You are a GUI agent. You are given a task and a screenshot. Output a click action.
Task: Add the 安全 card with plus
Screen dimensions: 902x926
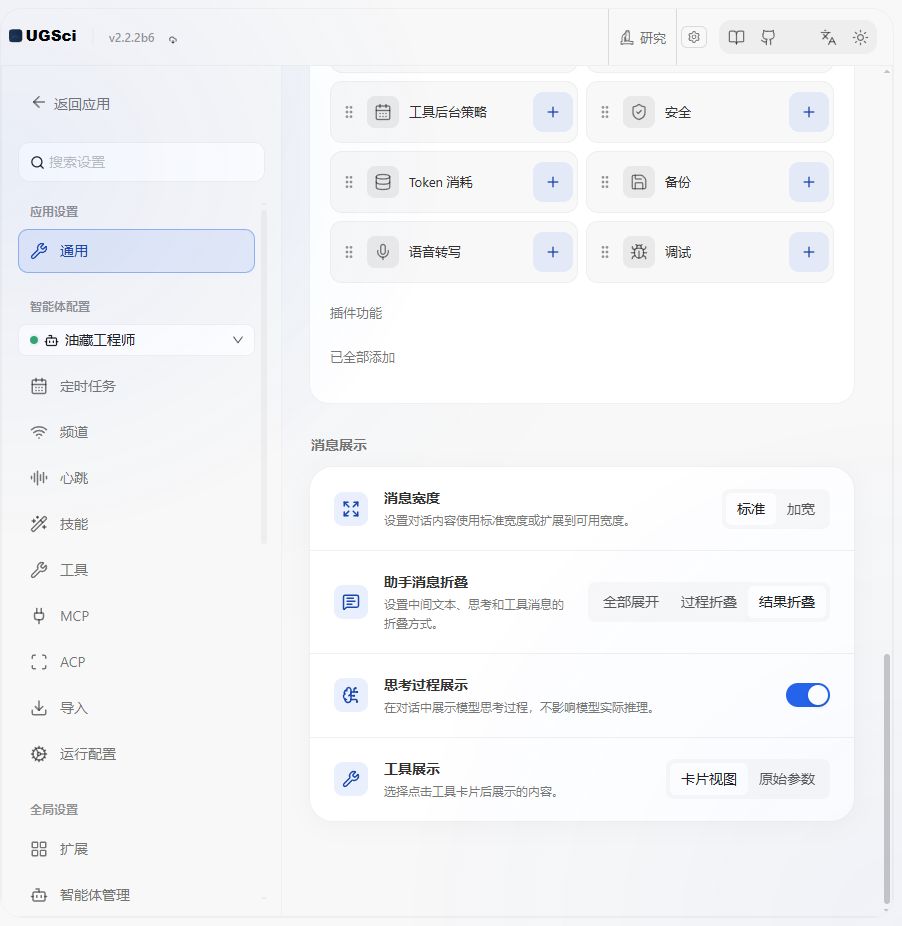coord(809,112)
